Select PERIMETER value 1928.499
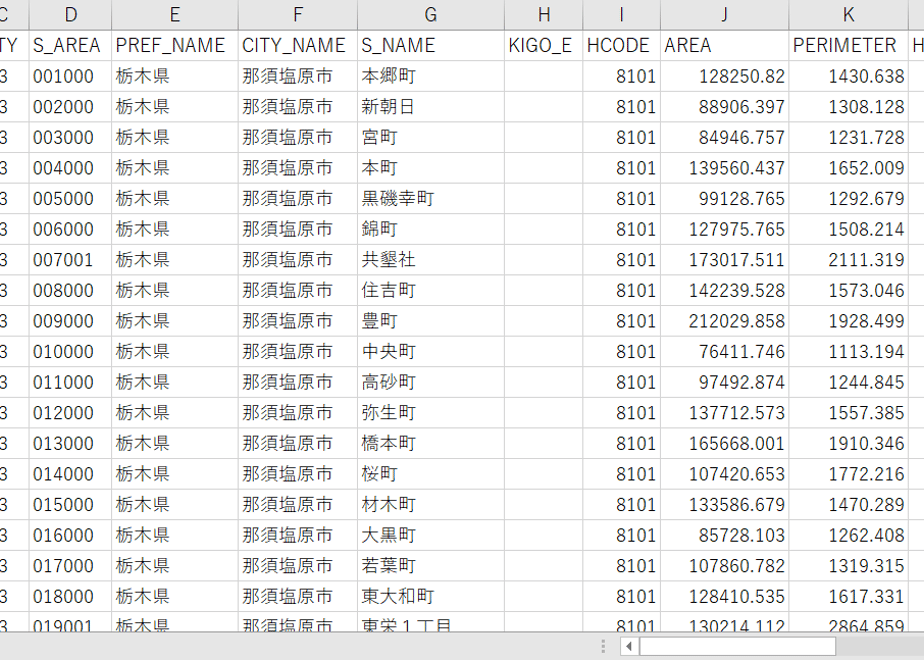The height and width of the screenshot is (660, 924). coord(848,321)
